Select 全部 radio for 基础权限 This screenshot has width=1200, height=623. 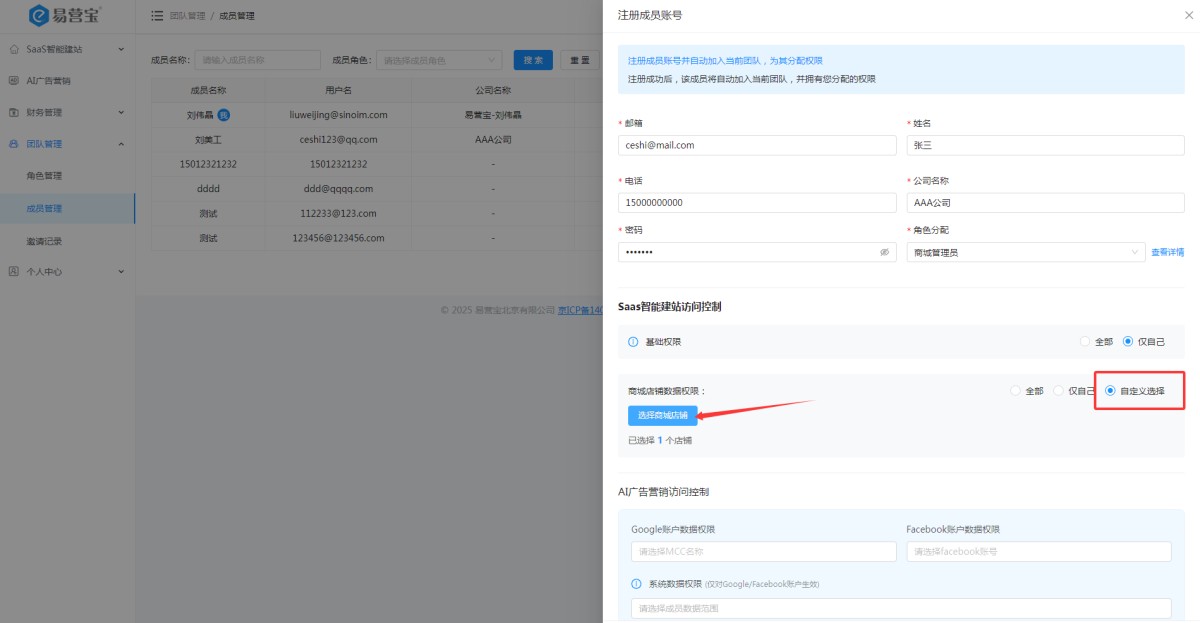[x=1085, y=342]
